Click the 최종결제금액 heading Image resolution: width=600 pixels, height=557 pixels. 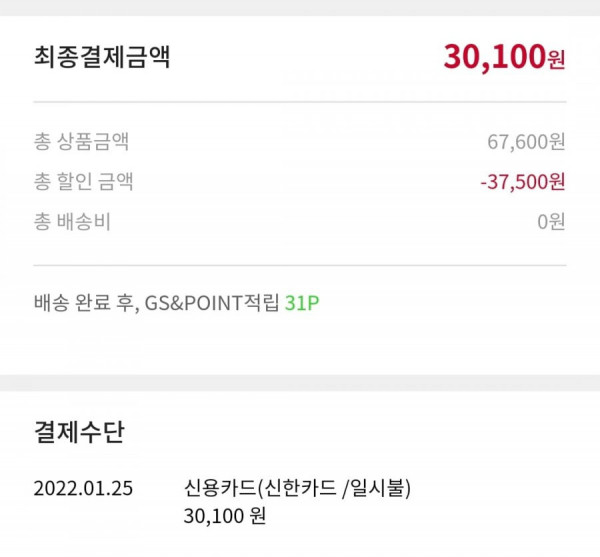[x=102, y=57]
